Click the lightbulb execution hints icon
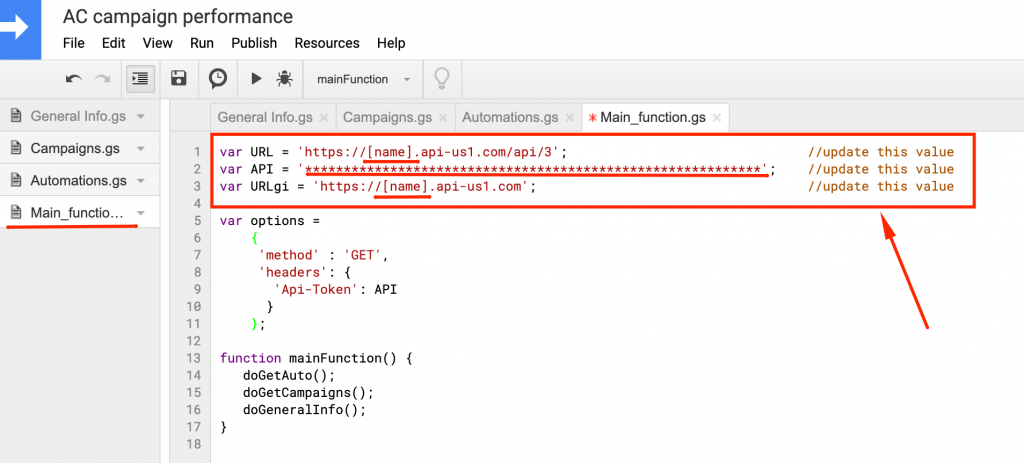 click(440, 78)
